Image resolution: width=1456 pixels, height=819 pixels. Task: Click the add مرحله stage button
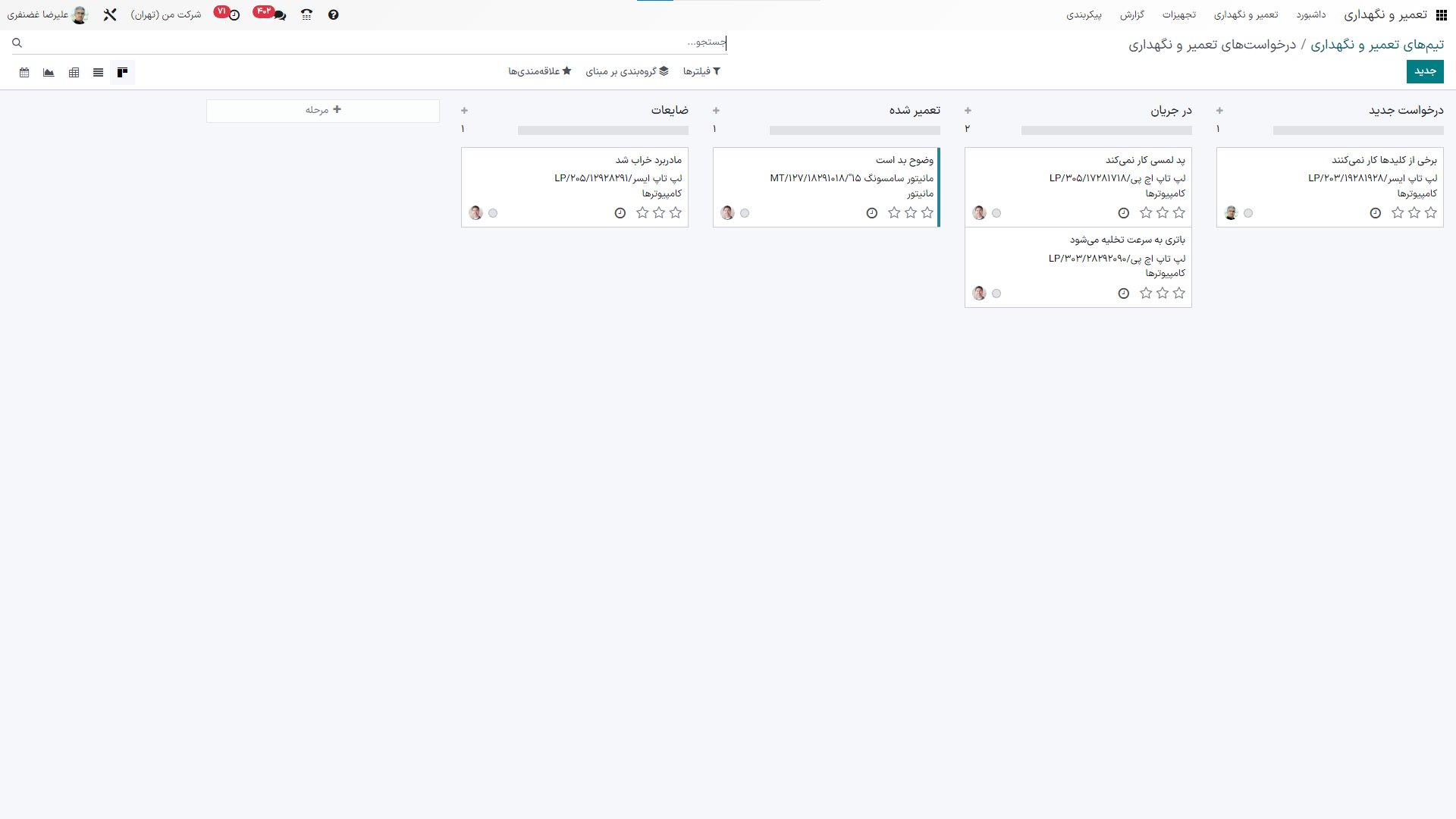[323, 111]
